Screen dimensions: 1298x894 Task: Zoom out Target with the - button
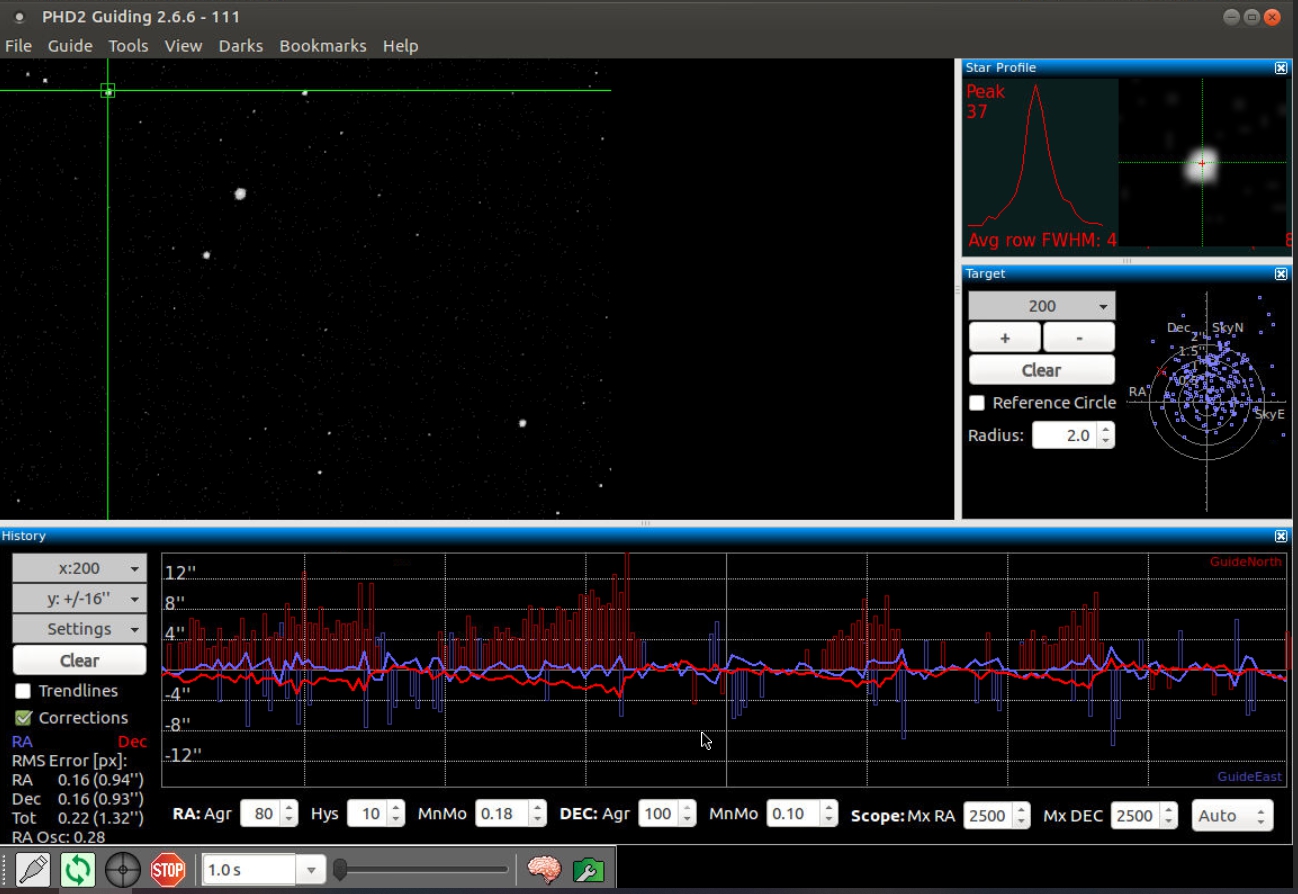coord(1079,338)
